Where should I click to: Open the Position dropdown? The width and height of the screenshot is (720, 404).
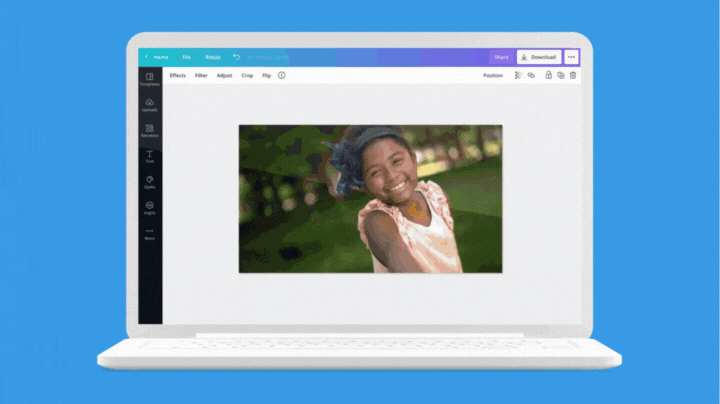point(493,75)
